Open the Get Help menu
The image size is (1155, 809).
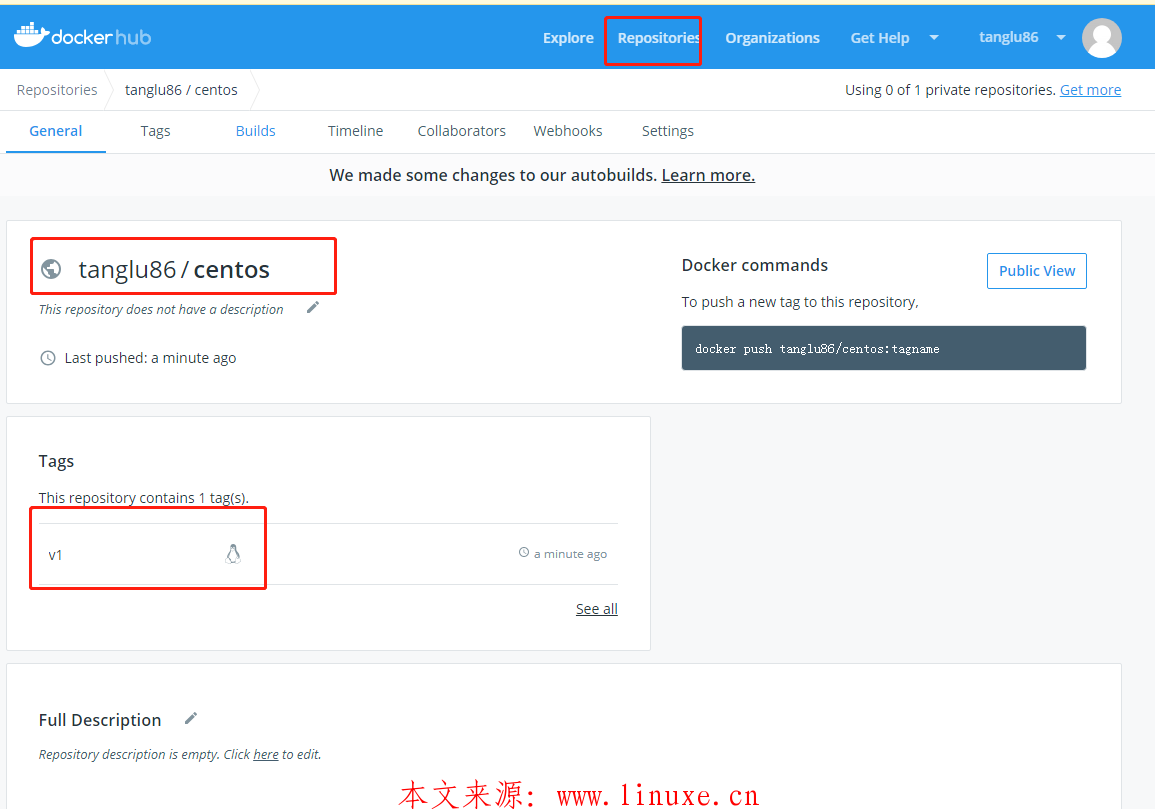[x=880, y=38]
